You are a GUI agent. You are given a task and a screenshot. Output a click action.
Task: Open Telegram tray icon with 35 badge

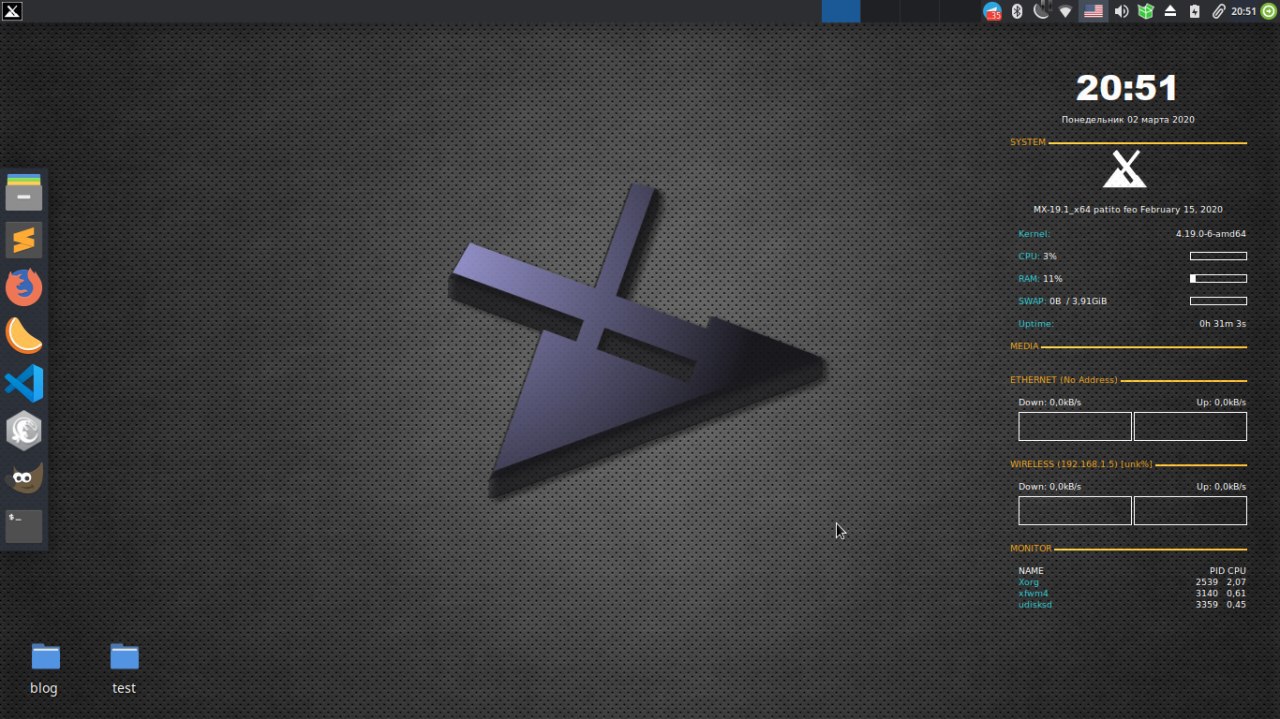pos(992,11)
